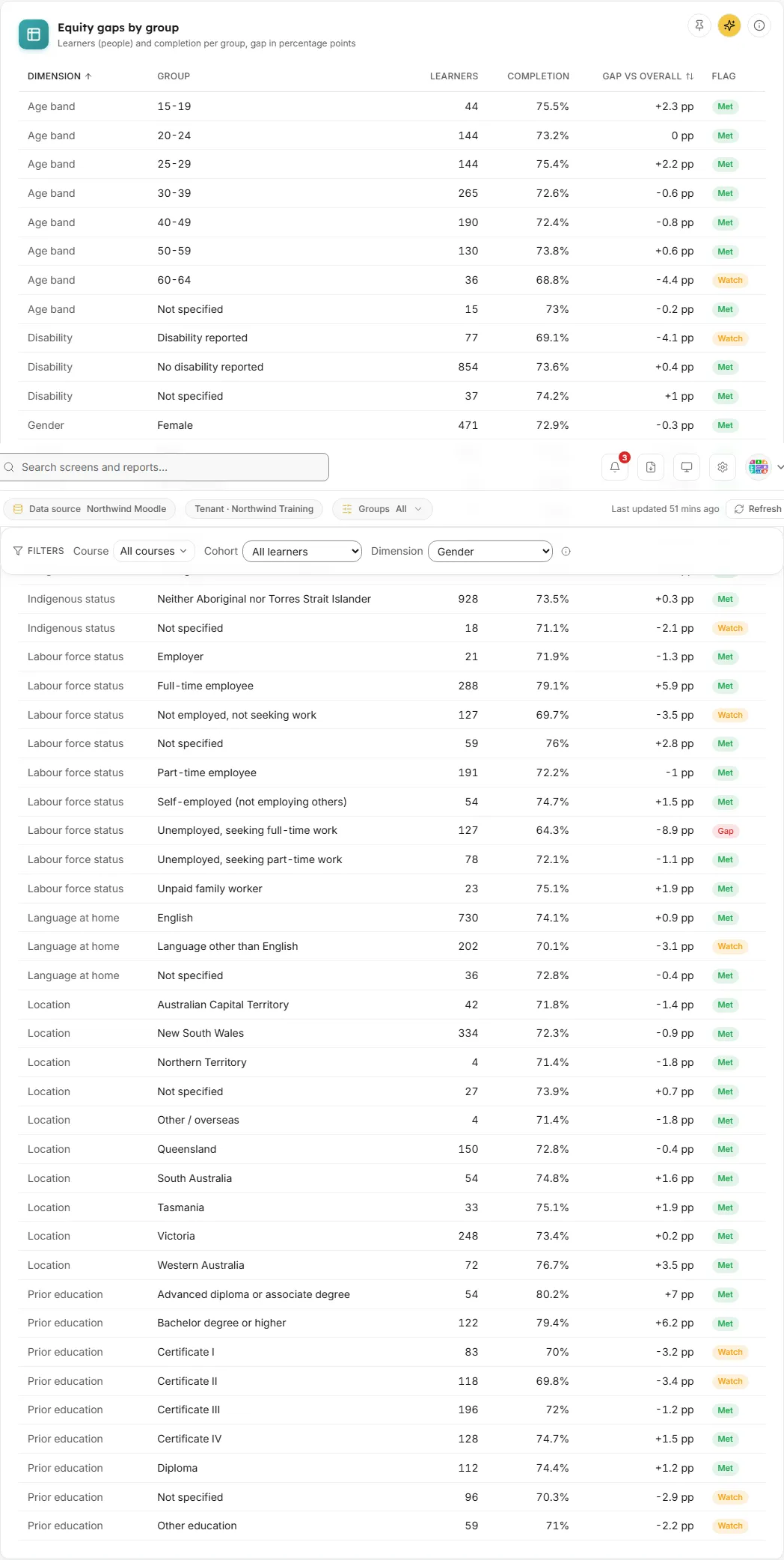Click the Not employed, not seeking work cell
This screenshot has height=1560, width=784.
pyautogui.click(x=236, y=715)
